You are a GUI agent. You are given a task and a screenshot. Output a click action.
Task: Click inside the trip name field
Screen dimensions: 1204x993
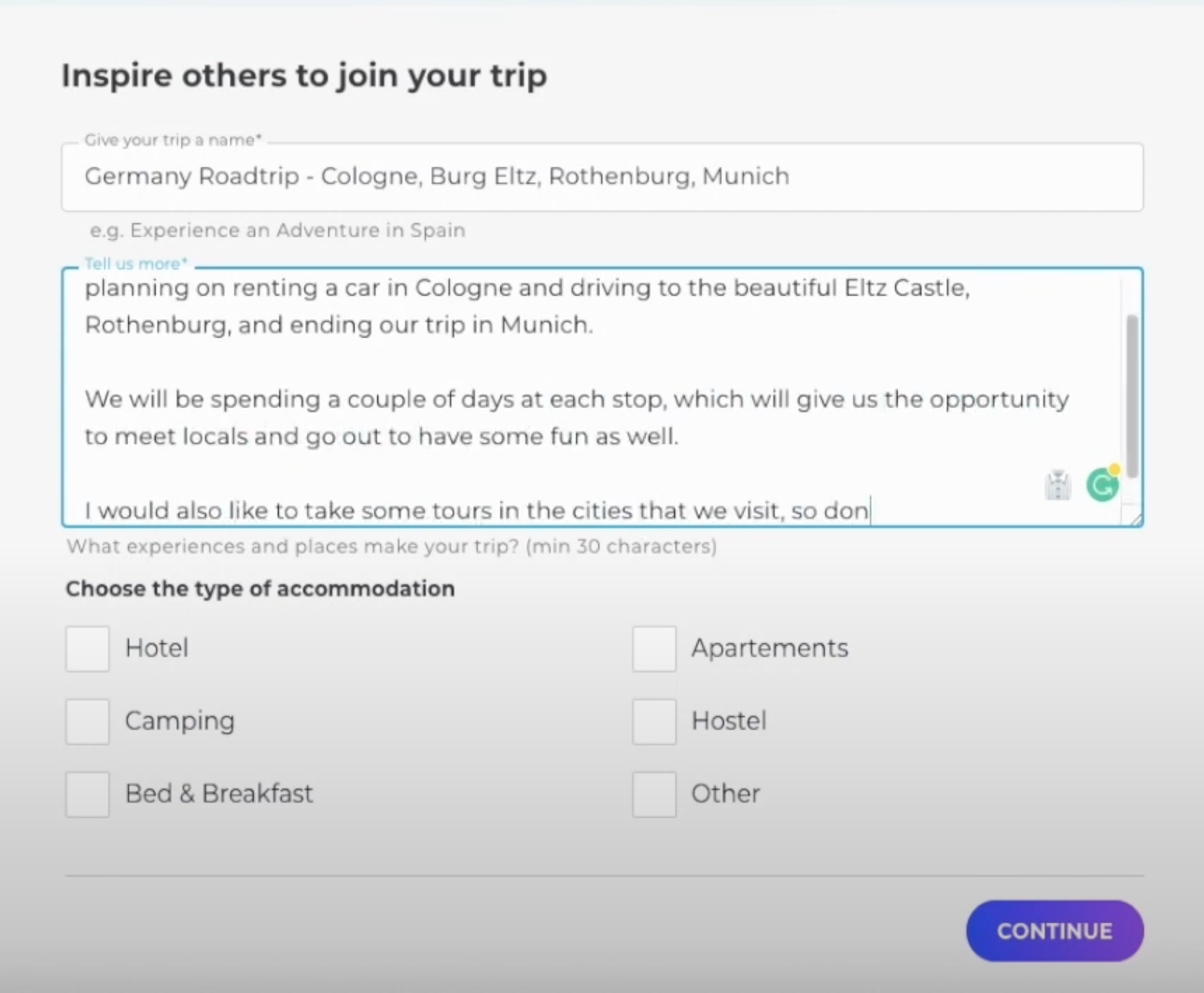point(602,176)
